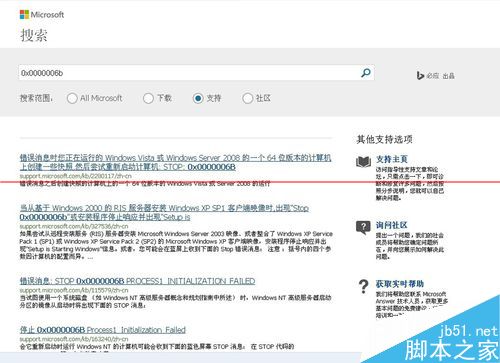Click the URL support.microsoft.com/kb/327536/zh-cn

(74, 226)
